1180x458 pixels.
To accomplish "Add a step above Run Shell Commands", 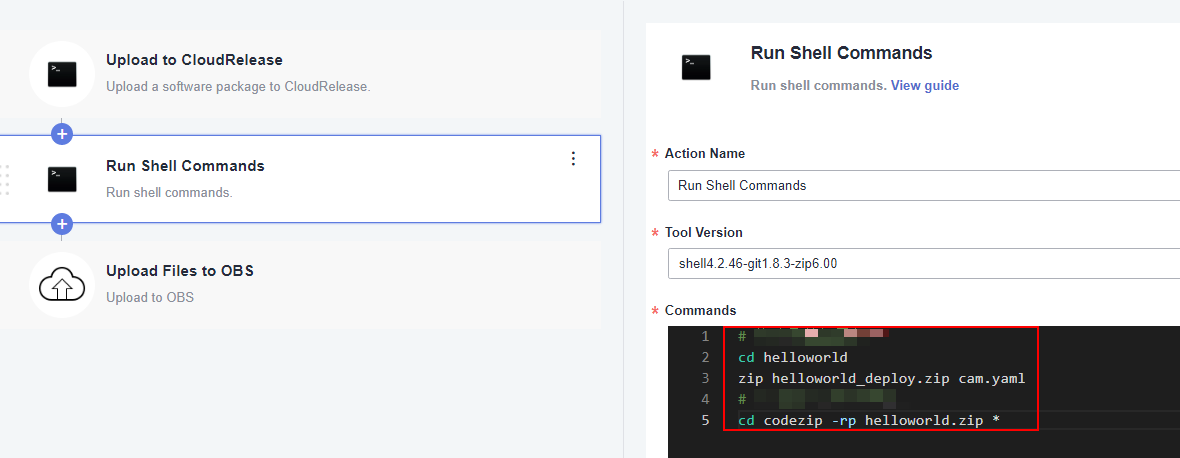I will tap(62, 133).
